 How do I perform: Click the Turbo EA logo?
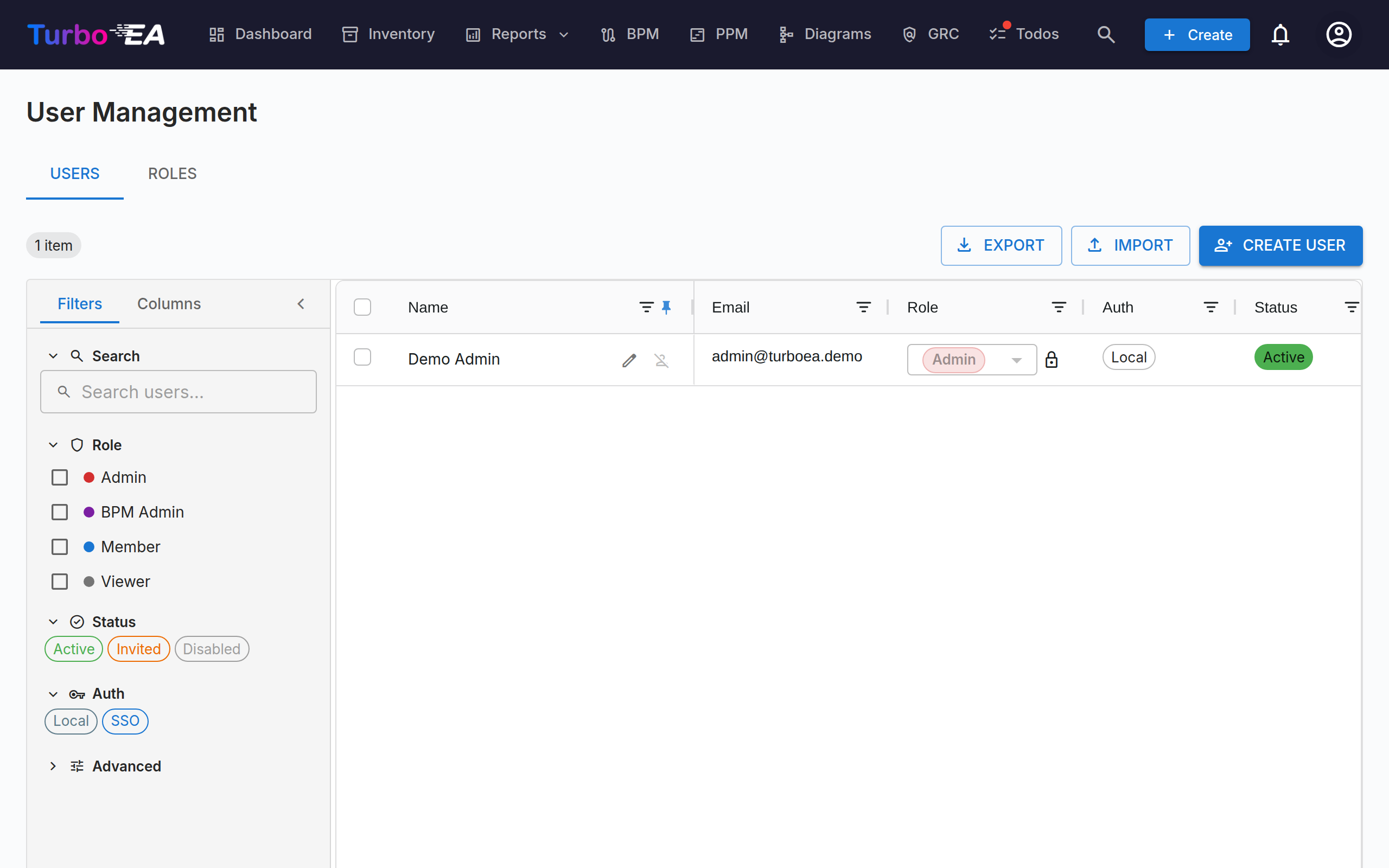(x=96, y=34)
